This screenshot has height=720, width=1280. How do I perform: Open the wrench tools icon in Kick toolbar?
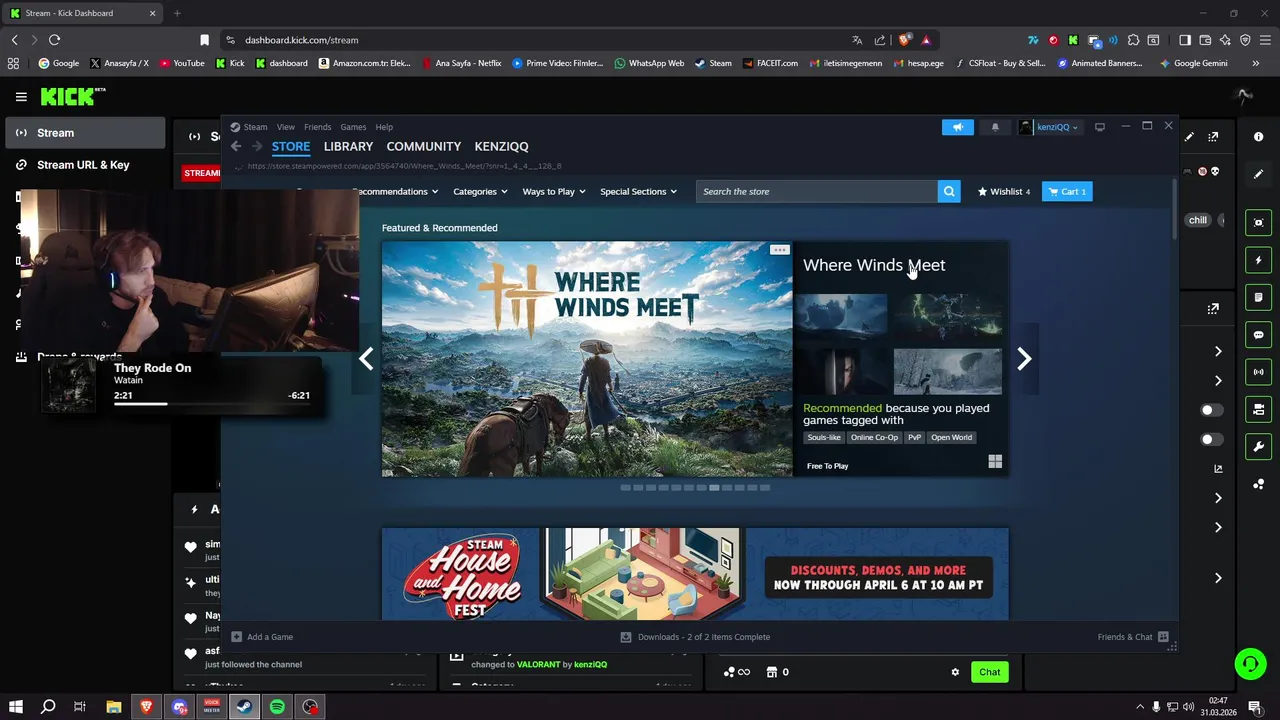point(1258,447)
